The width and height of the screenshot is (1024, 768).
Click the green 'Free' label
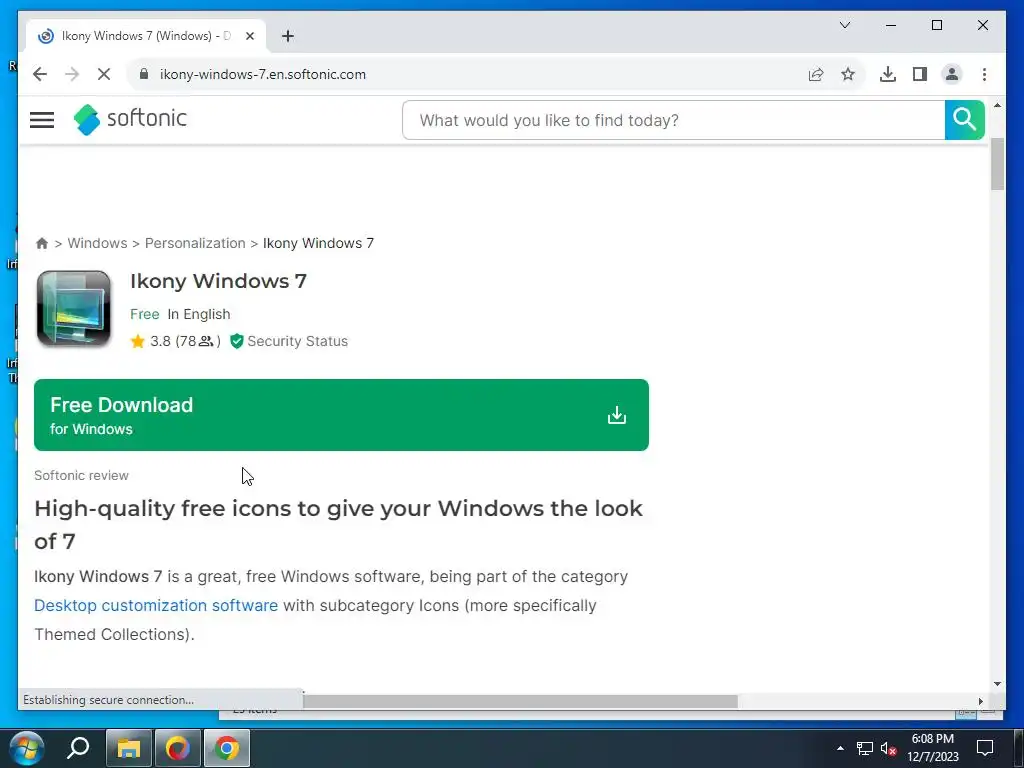144,314
